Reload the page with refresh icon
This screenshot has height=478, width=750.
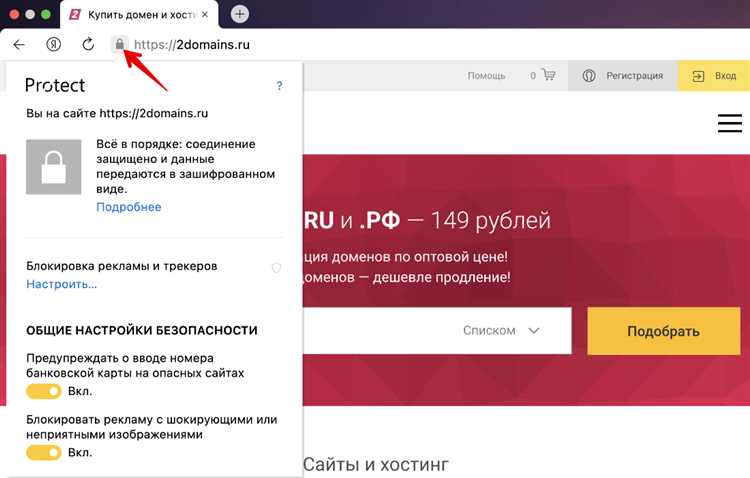(88, 44)
